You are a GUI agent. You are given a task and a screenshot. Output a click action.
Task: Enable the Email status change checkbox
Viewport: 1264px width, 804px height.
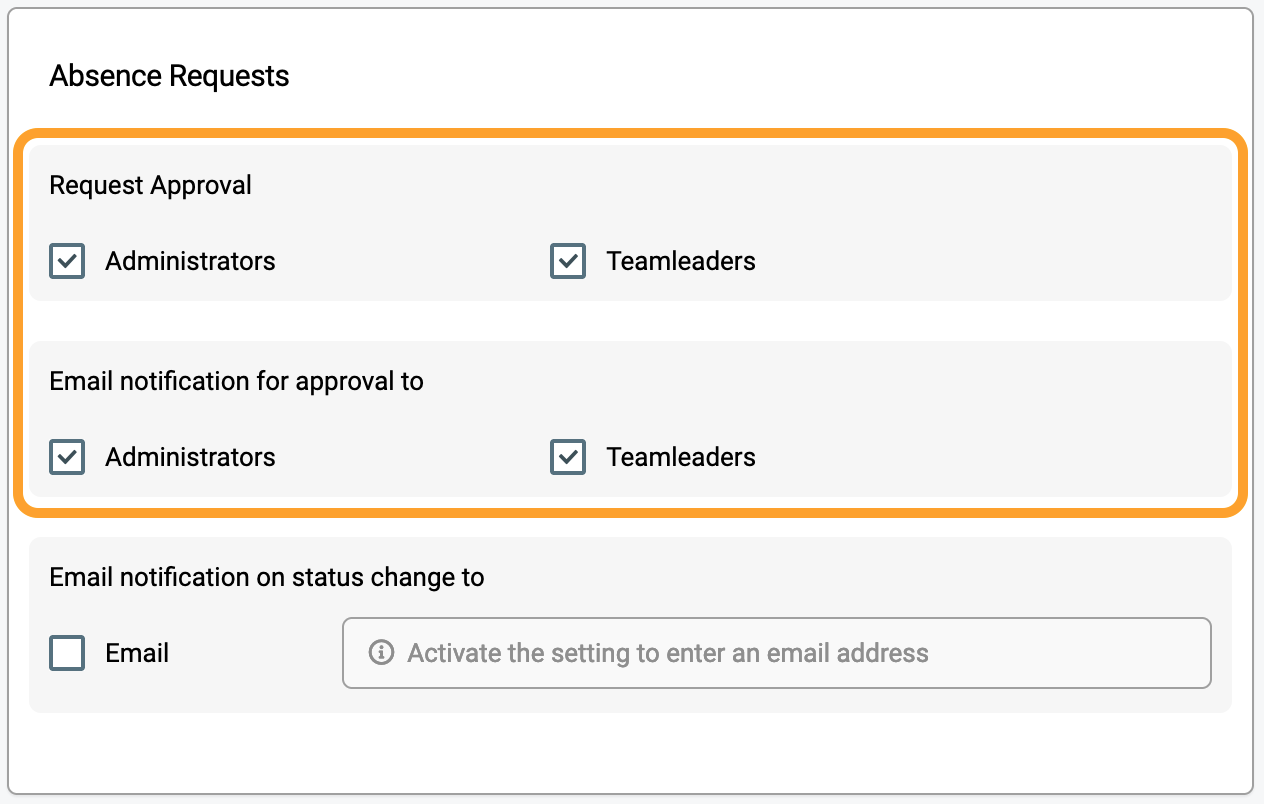pyautogui.click(x=67, y=653)
